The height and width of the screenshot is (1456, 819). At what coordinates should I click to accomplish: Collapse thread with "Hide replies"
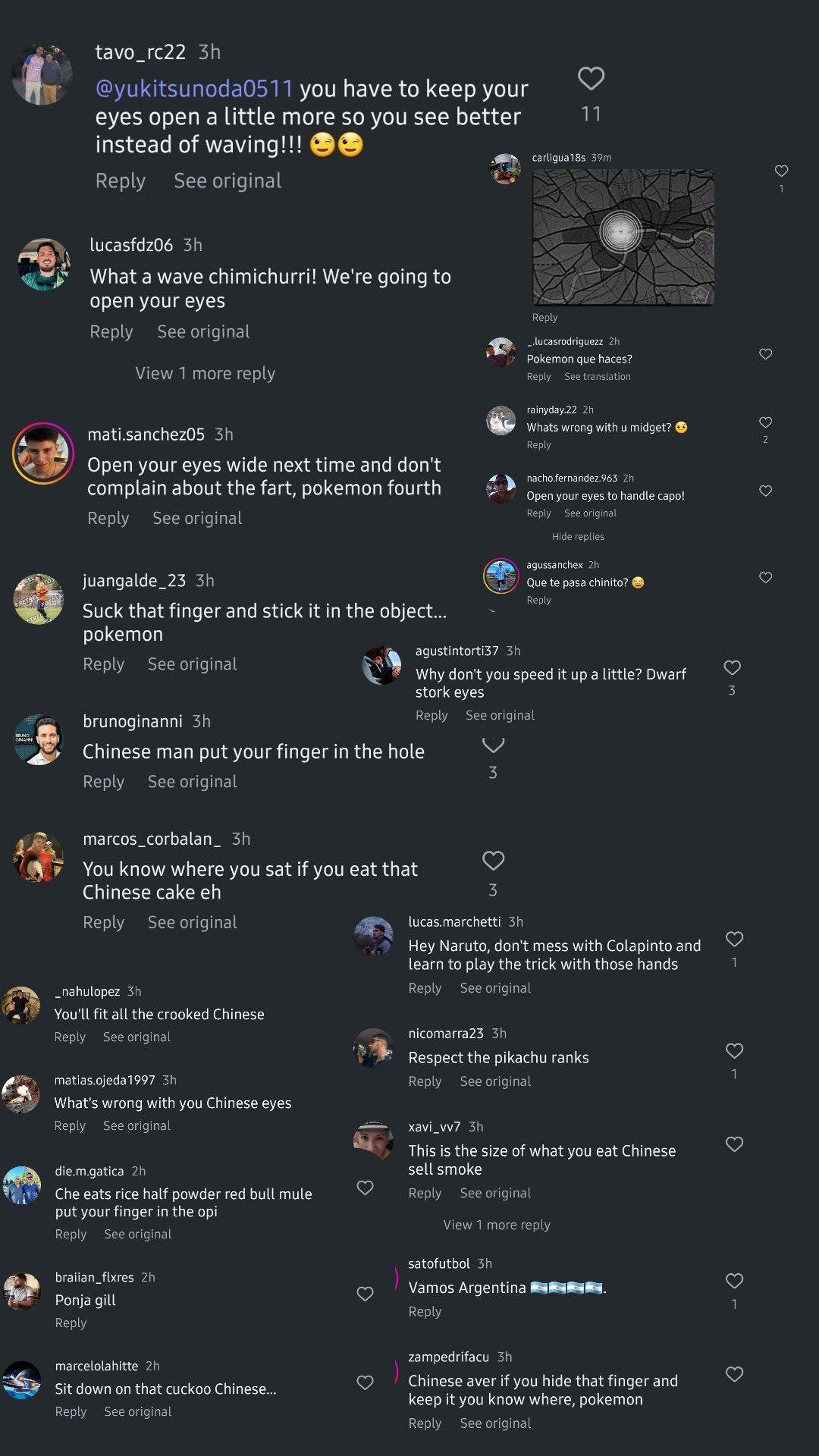578,537
